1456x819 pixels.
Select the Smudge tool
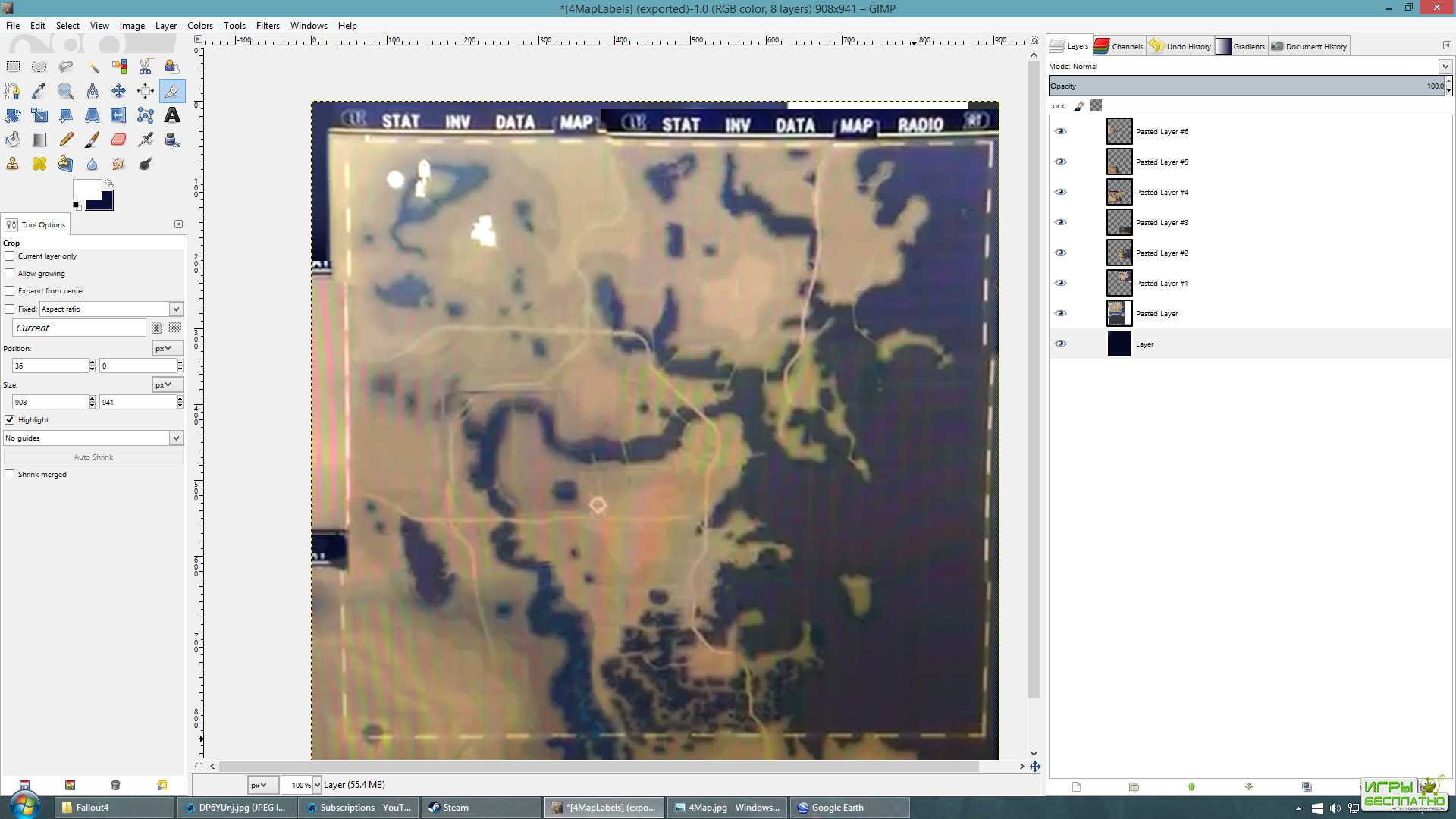[119, 164]
